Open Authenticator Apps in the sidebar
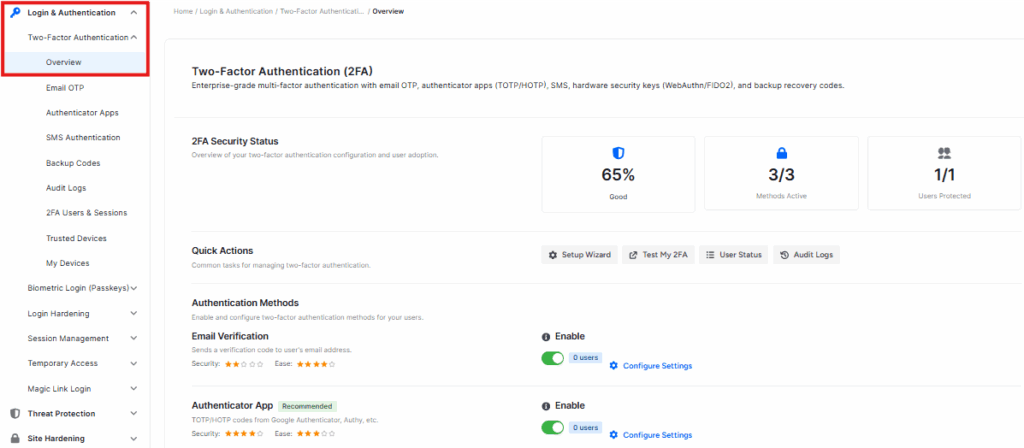 [x=82, y=112]
